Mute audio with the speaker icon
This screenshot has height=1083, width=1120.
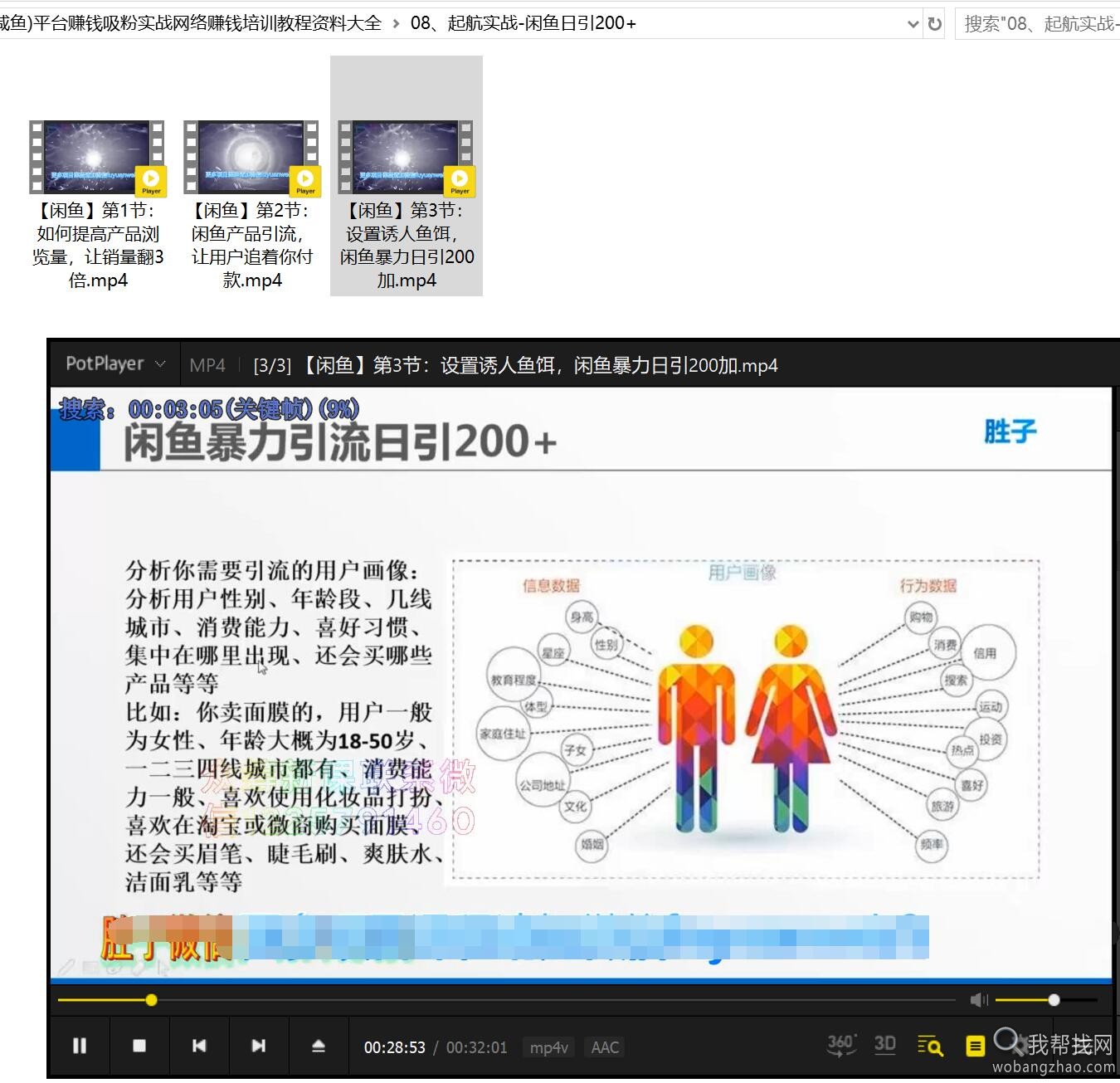[979, 1000]
